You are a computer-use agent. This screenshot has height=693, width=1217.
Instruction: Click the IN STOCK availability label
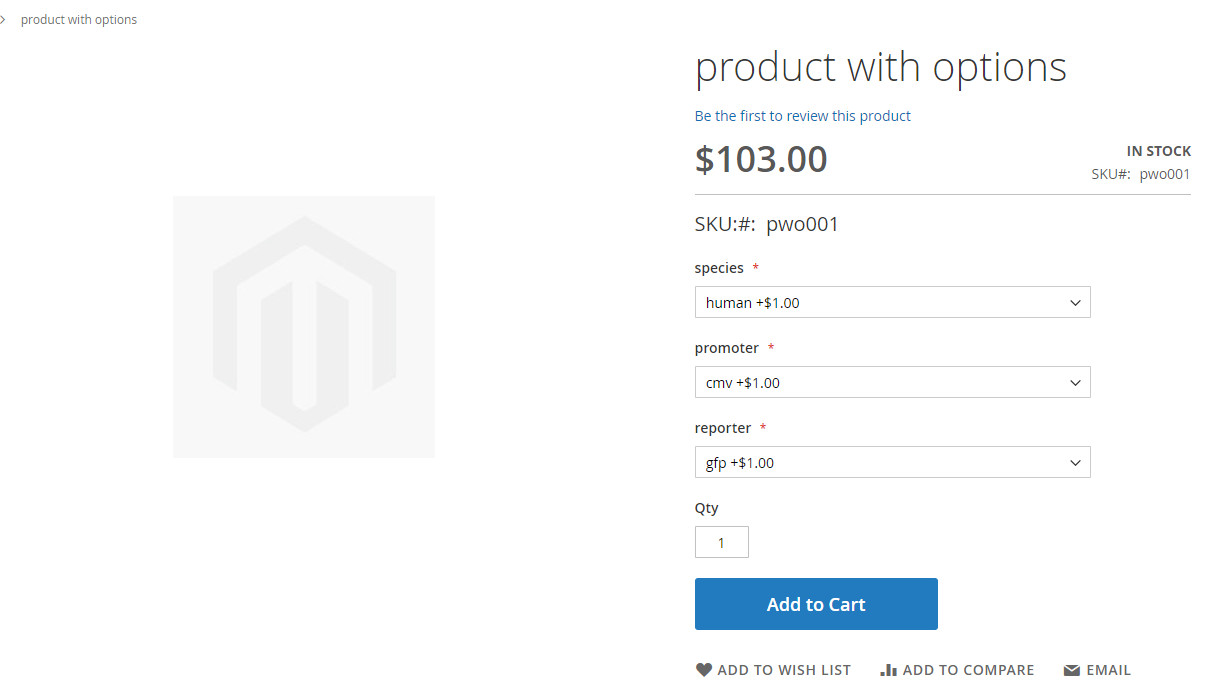(1159, 150)
